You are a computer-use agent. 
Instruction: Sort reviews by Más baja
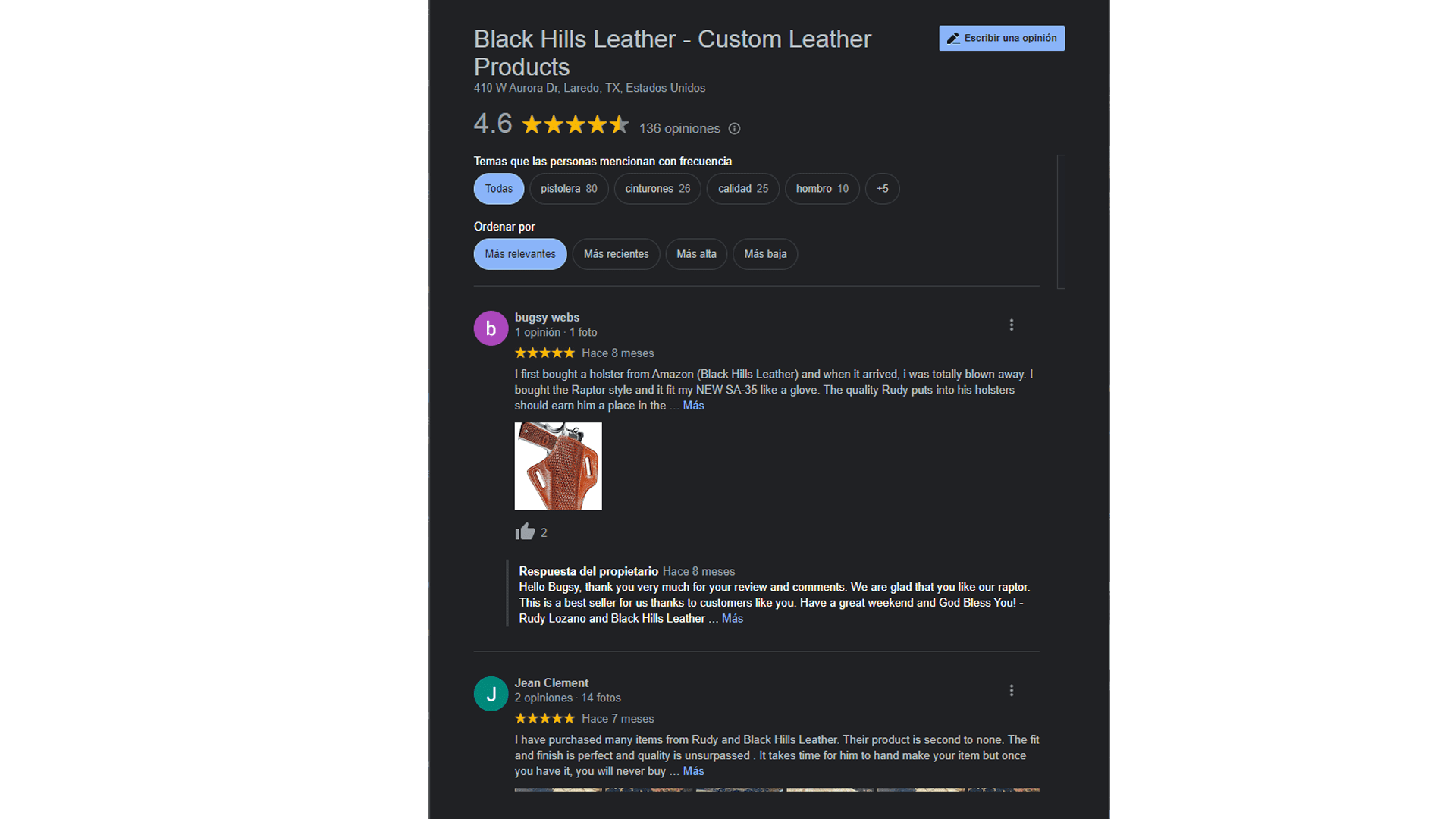[765, 254]
